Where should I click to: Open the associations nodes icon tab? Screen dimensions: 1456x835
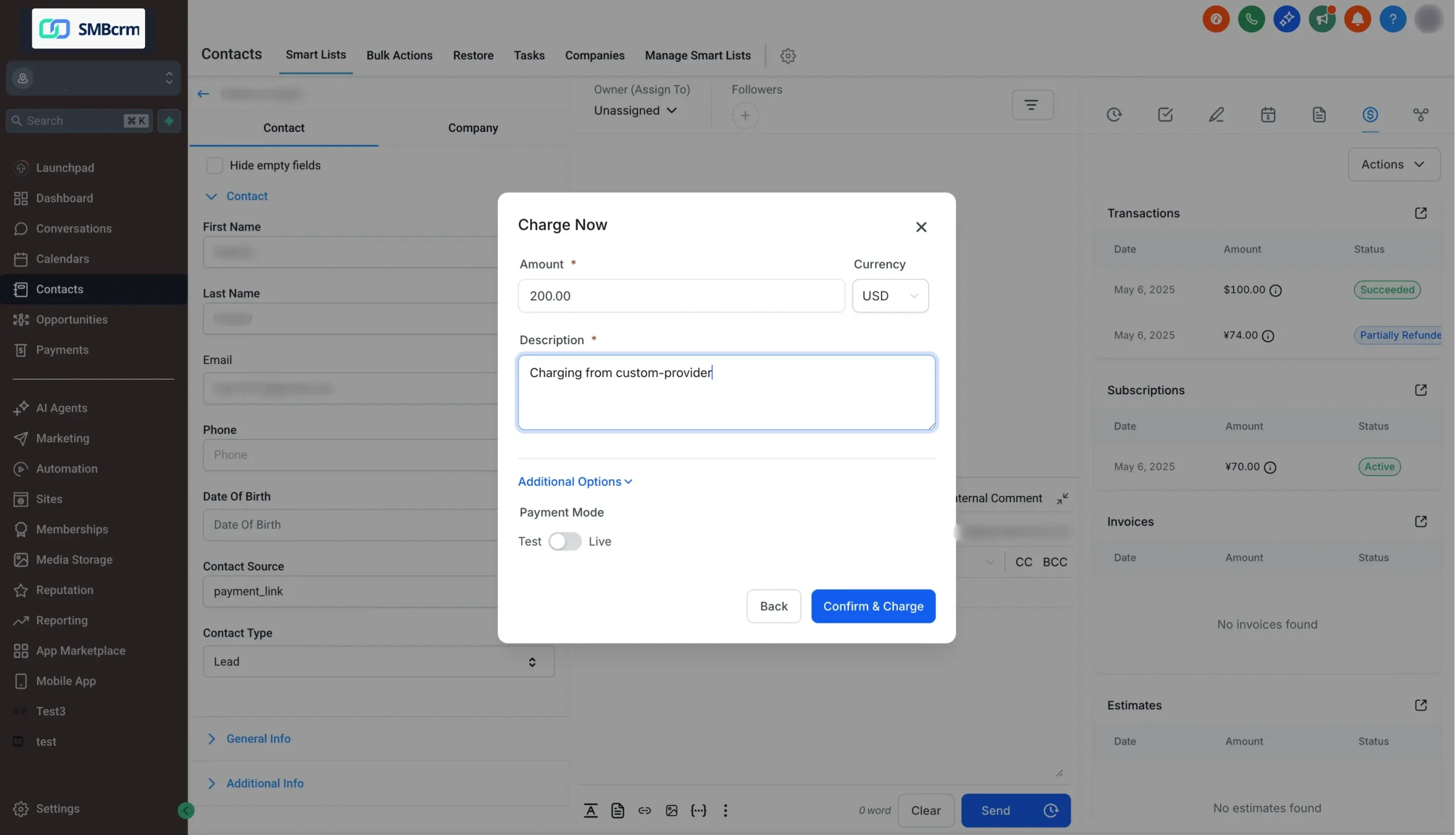[1420, 115]
